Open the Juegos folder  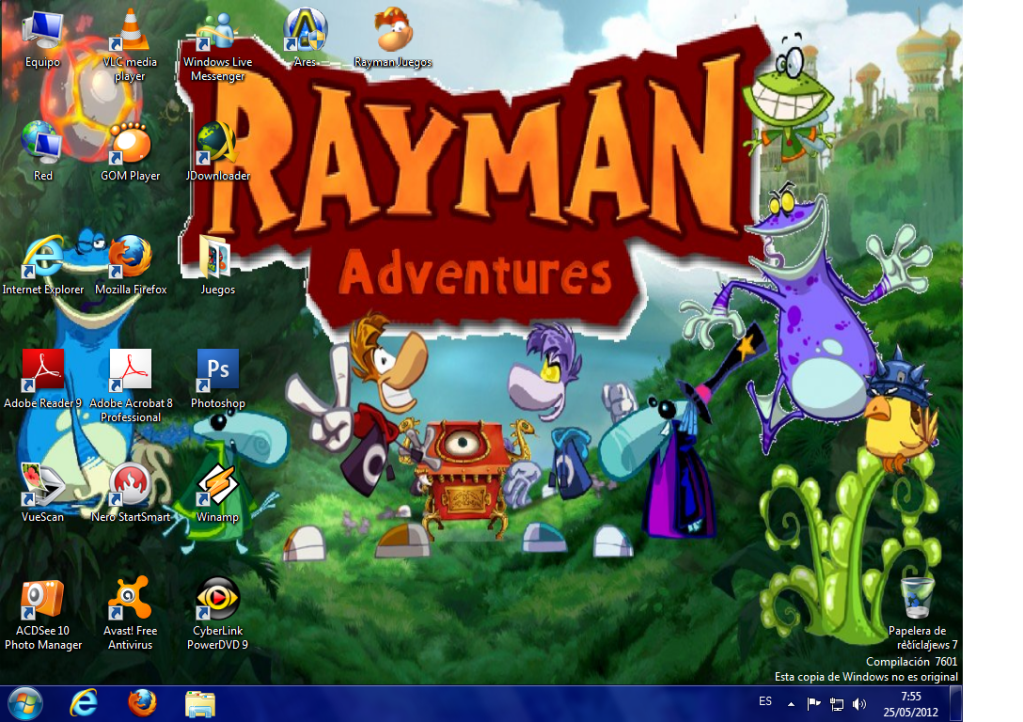tap(217, 265)
